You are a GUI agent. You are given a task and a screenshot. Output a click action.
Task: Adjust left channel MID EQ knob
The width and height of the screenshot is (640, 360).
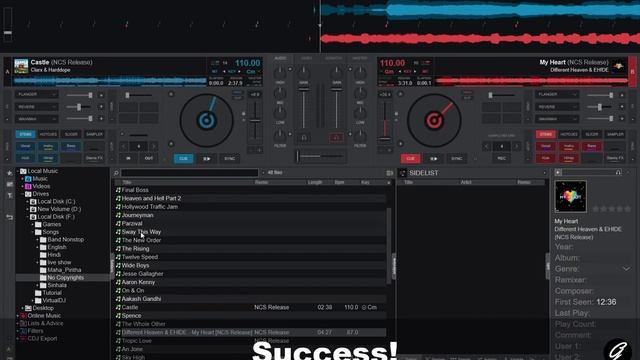coord(280,93)
